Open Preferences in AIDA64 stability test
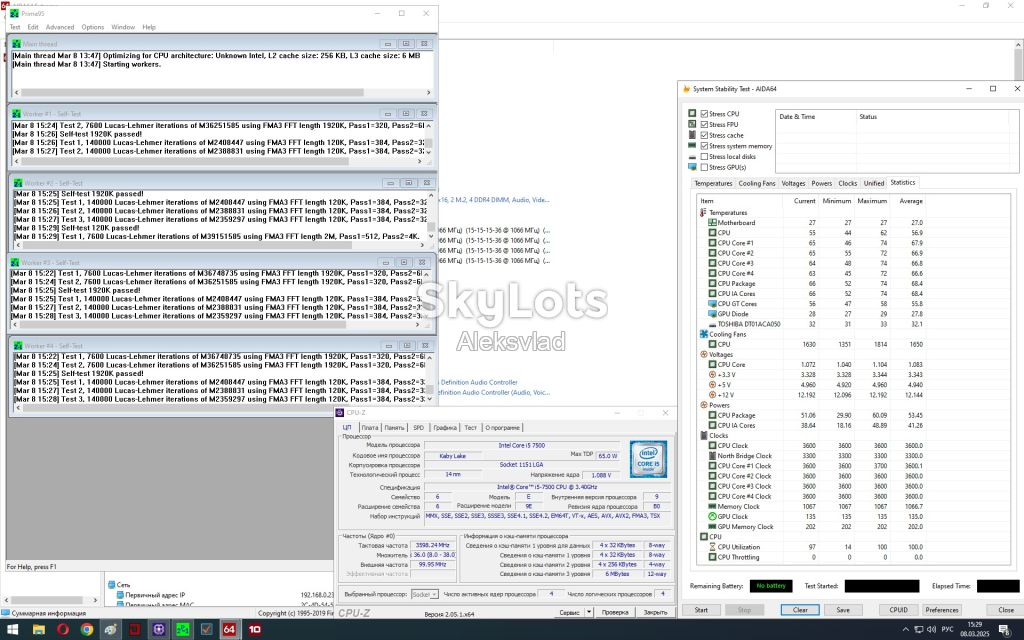 tap(942, 610)
